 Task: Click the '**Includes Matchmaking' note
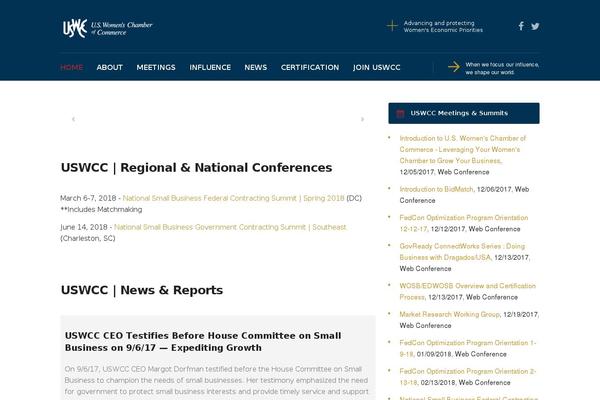coord(101,209)
